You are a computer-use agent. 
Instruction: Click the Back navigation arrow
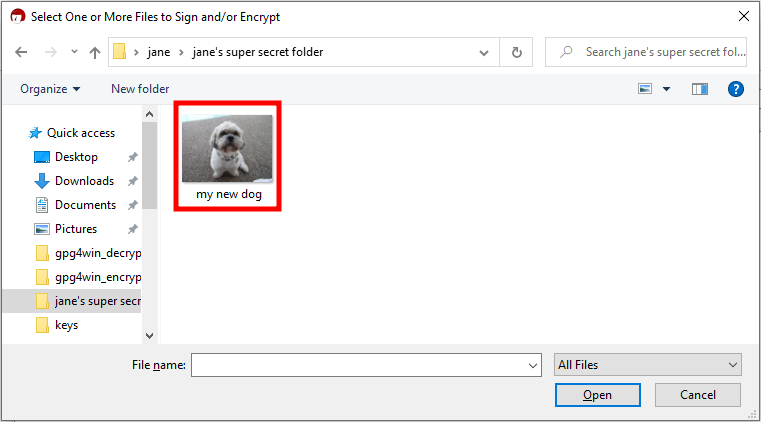coord(21,52)
